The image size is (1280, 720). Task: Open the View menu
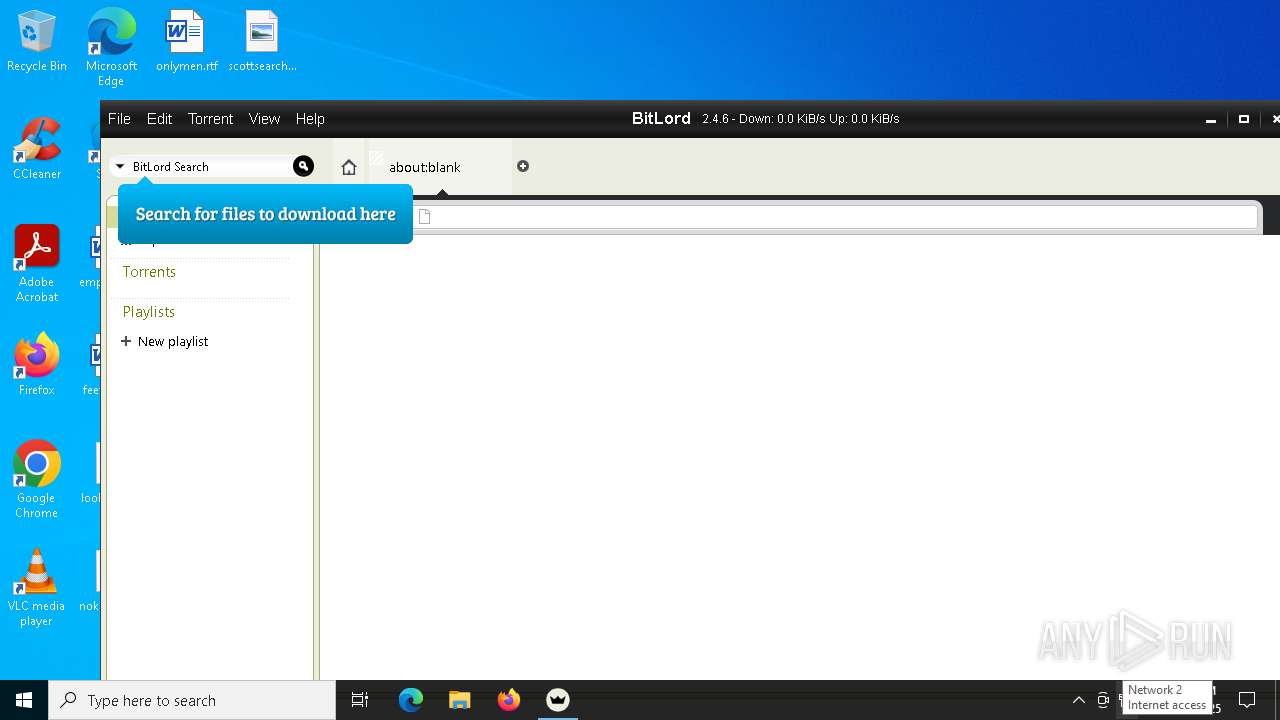264,118
